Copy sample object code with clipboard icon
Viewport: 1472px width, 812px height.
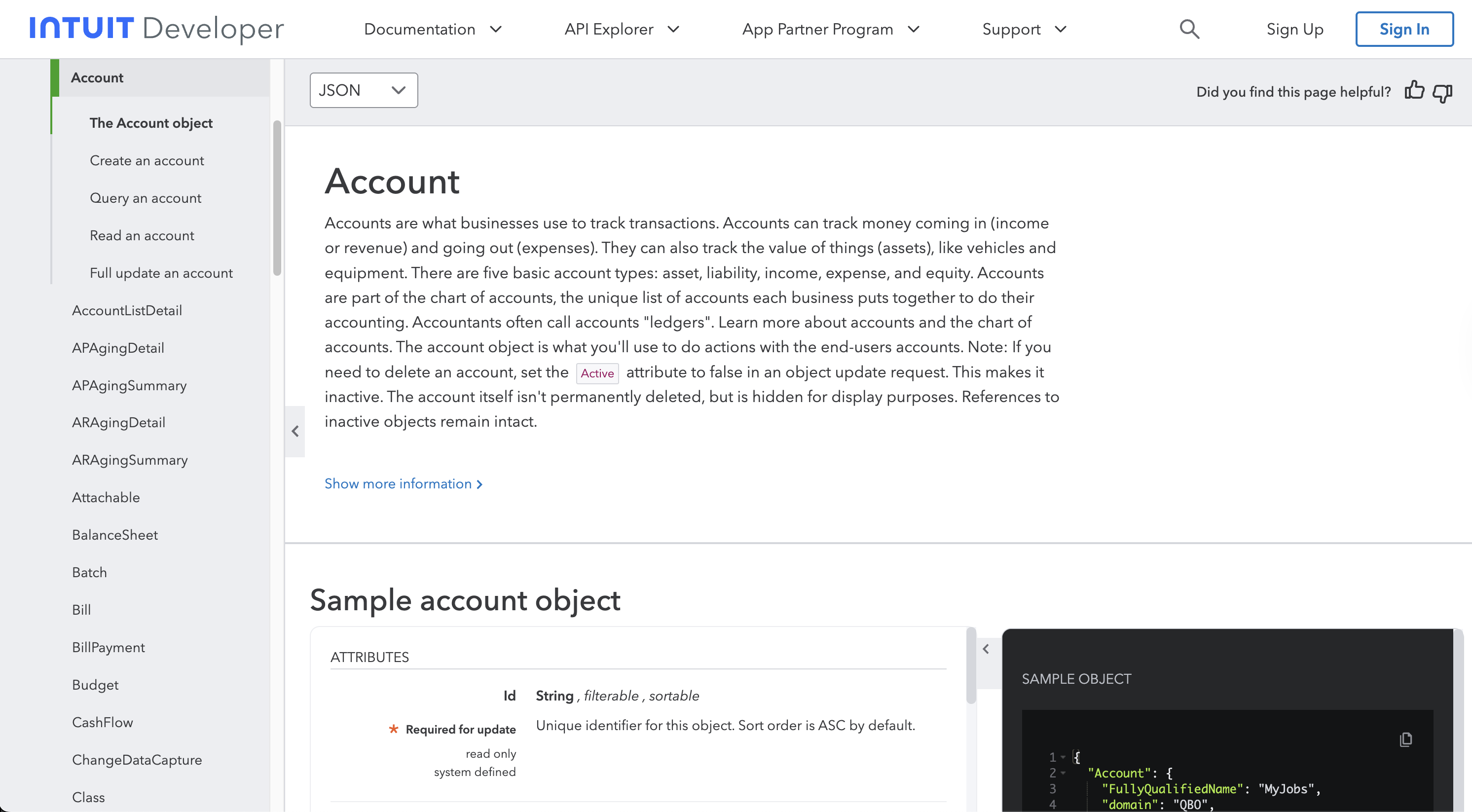pyautogui.click(x=1406, y=739)
